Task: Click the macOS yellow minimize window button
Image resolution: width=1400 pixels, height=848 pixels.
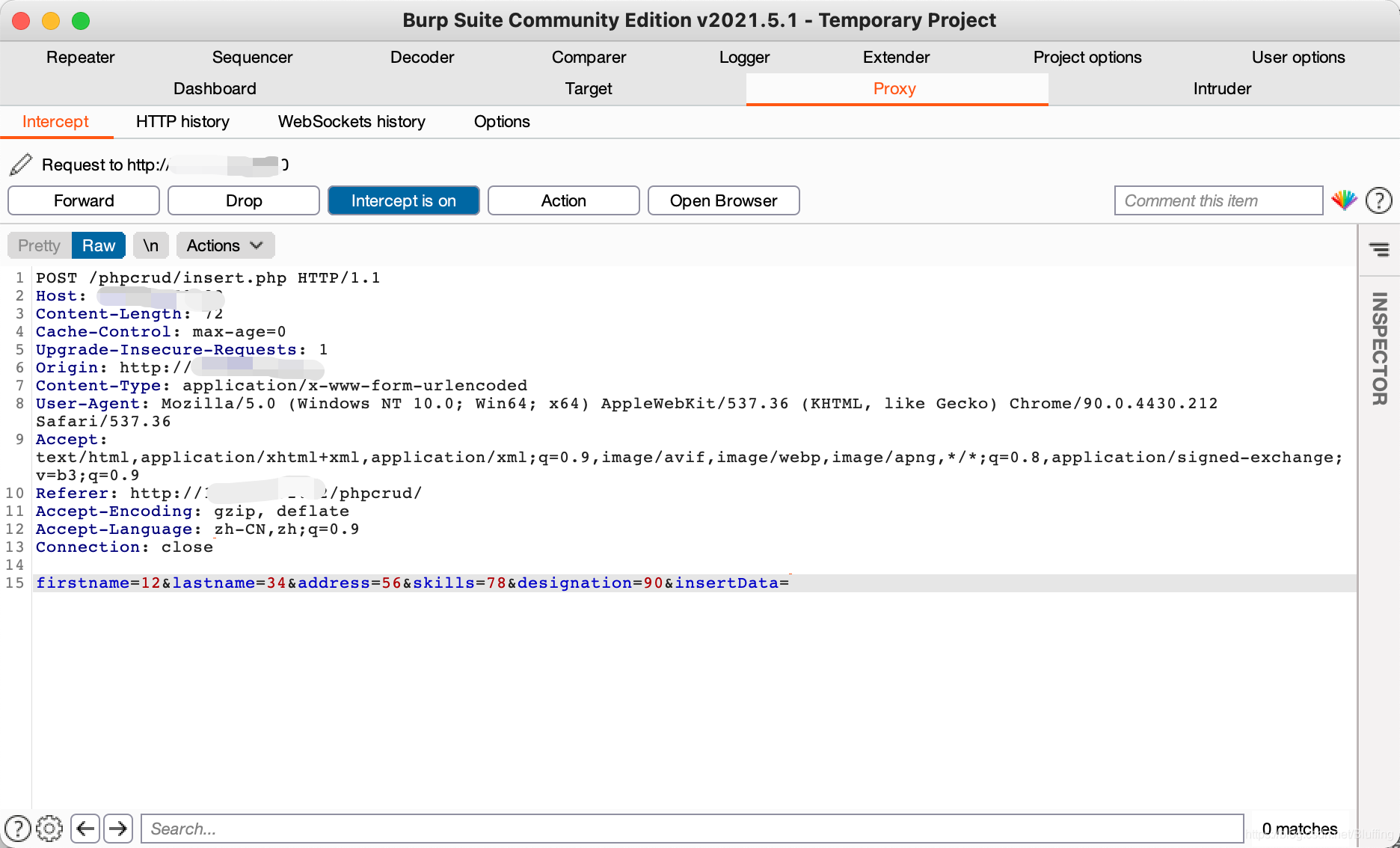Action: pyautogui.click(x=51, y=21)
